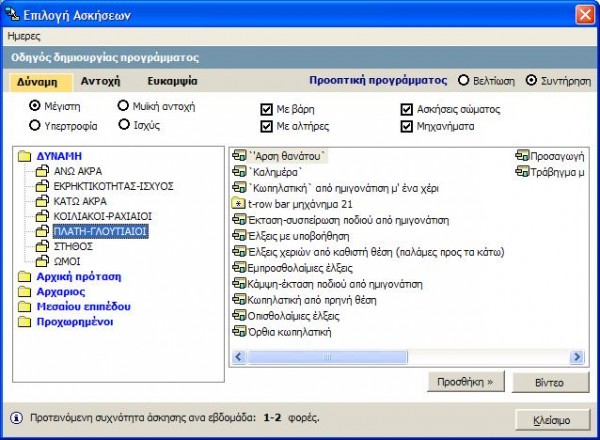
Task: Open the 'ΣΤΗΘΟΣ' subfolder in tree
Action: tap(73, 246)
